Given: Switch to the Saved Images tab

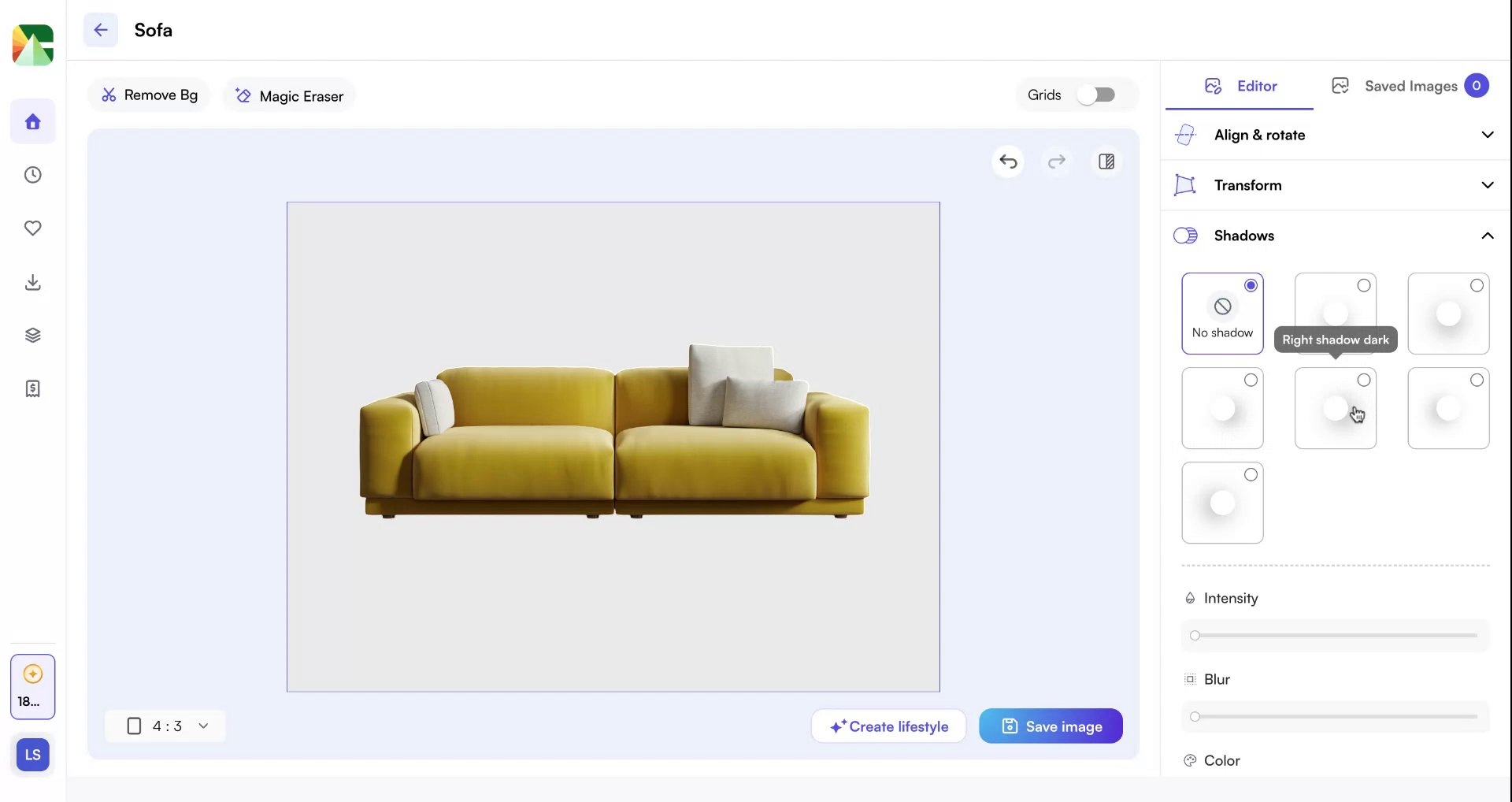Looking at the screenshot, I should click(x=1411, y=86).
